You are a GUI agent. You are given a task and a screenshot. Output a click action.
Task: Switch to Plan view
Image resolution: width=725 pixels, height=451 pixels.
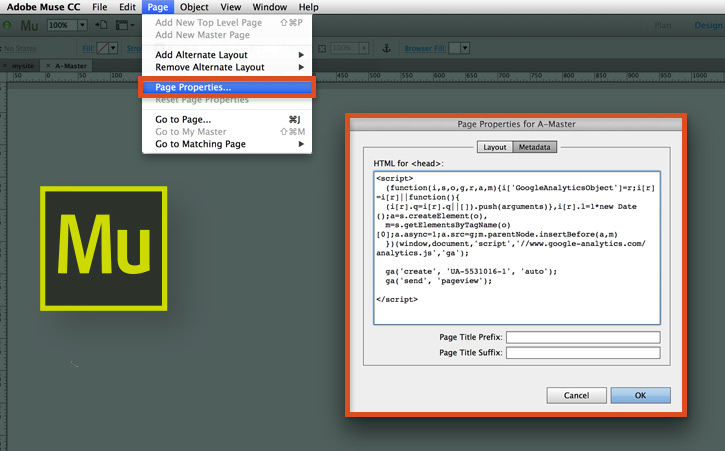(663, 25)
